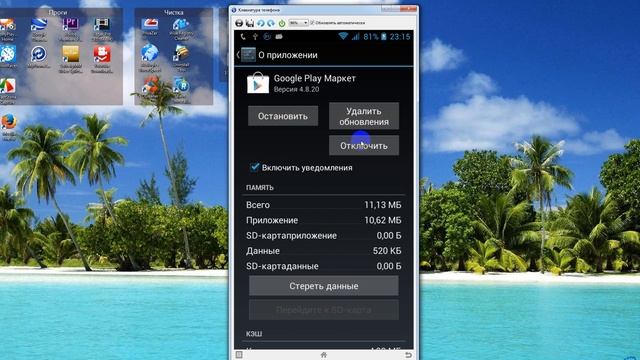Tap the phone back key at bottom bar
This screenshot has height=360, width=640.
408,355
